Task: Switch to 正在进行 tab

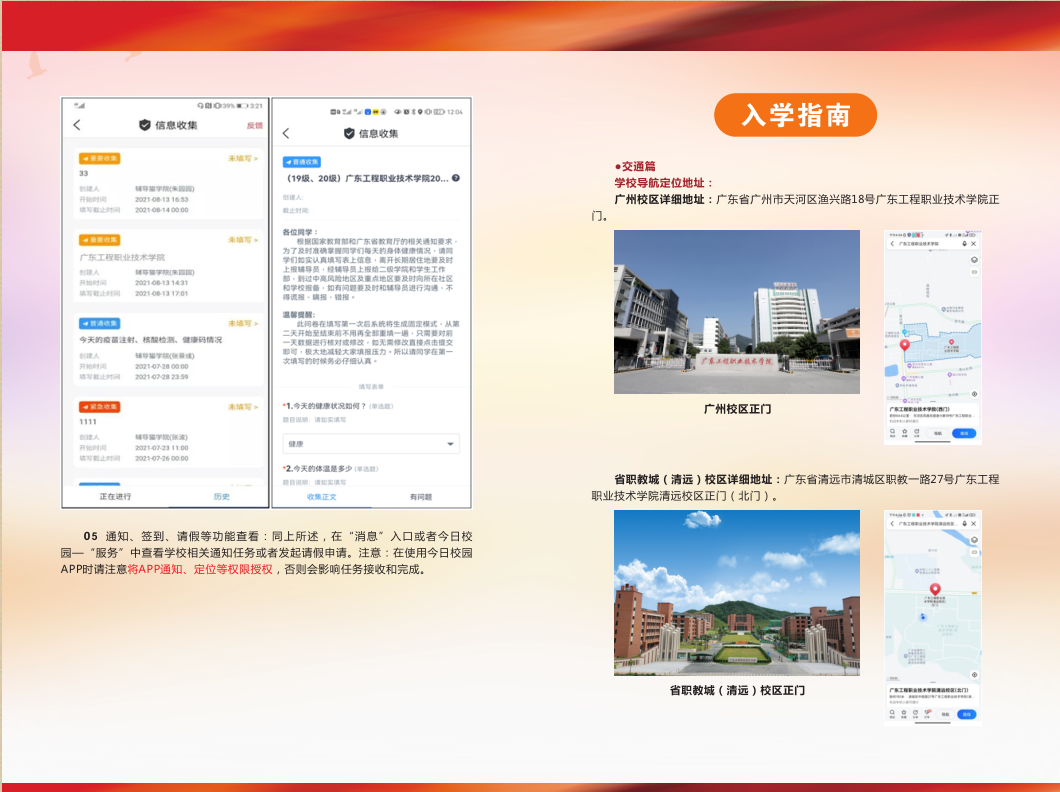Action: [115, 496]
